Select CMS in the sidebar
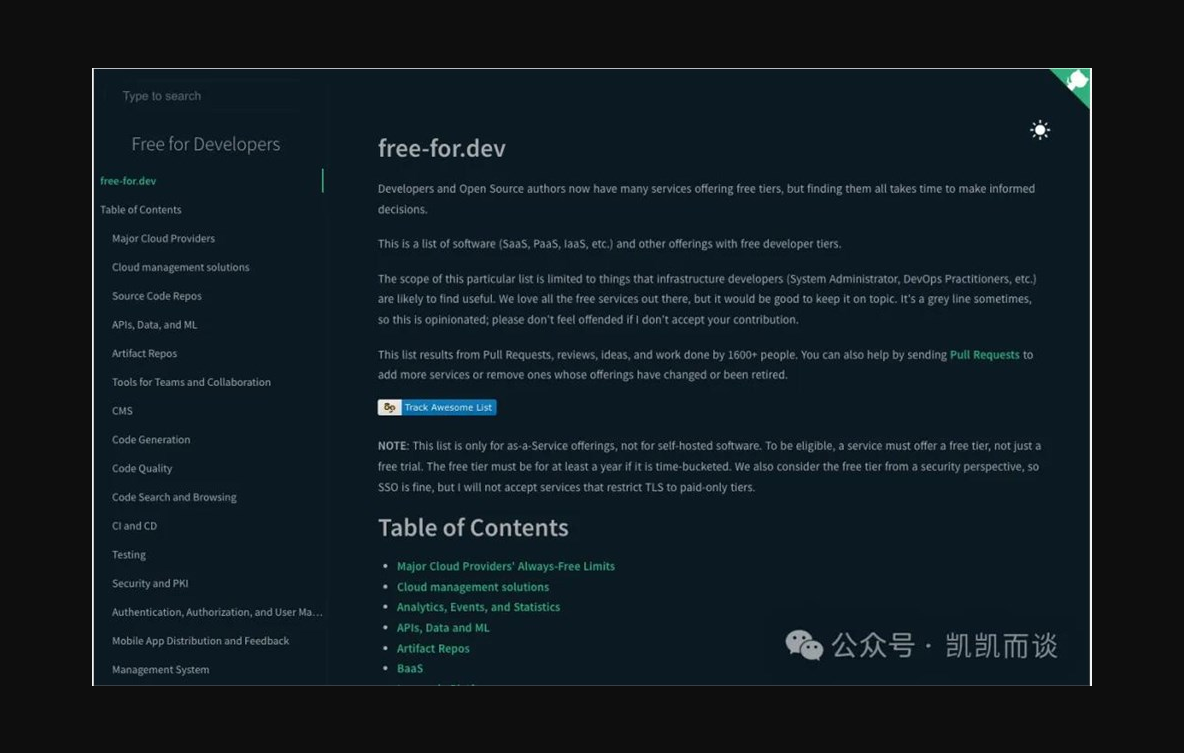This screenshot has width=1184, height=753. [122, 410]
